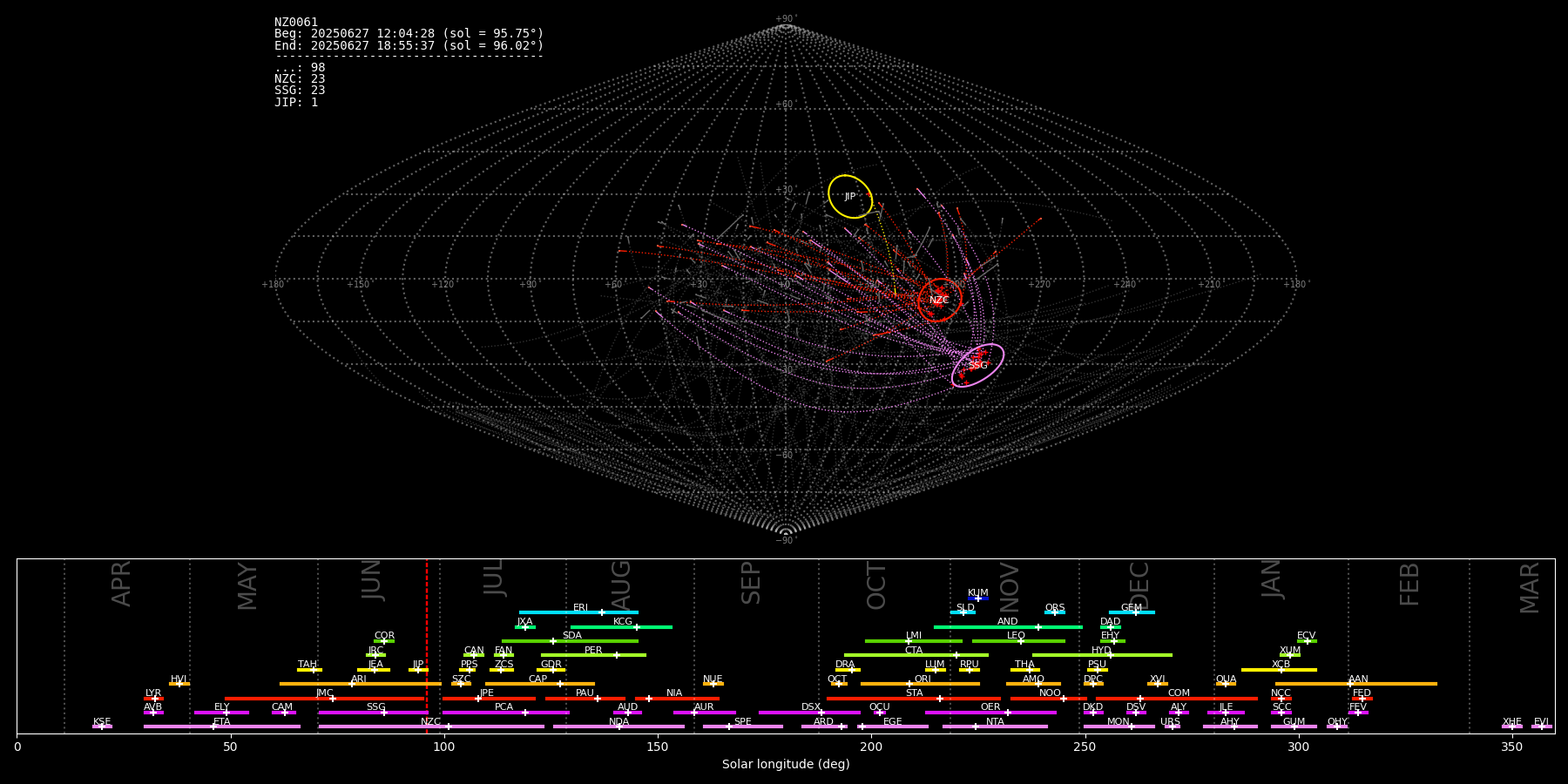Click the XCB yellow shower bar

click(x=1279, y=670)
